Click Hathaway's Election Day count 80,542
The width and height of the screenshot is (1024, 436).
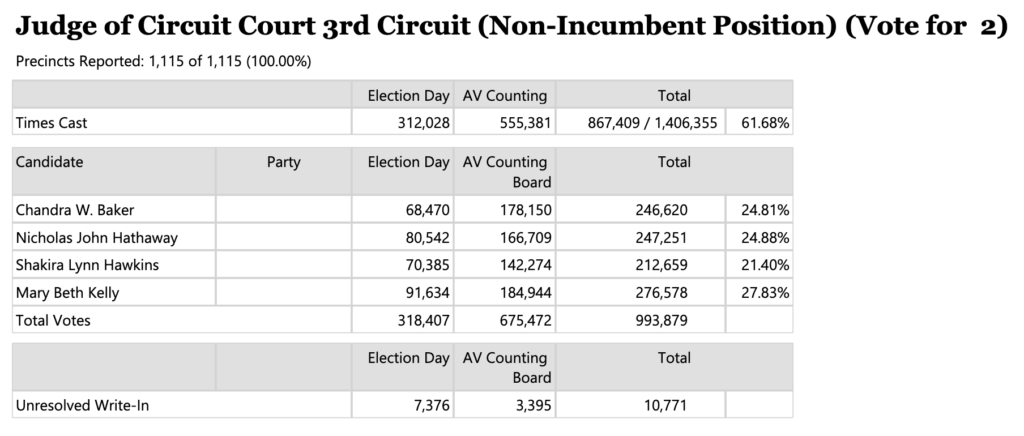click(424, 238)
